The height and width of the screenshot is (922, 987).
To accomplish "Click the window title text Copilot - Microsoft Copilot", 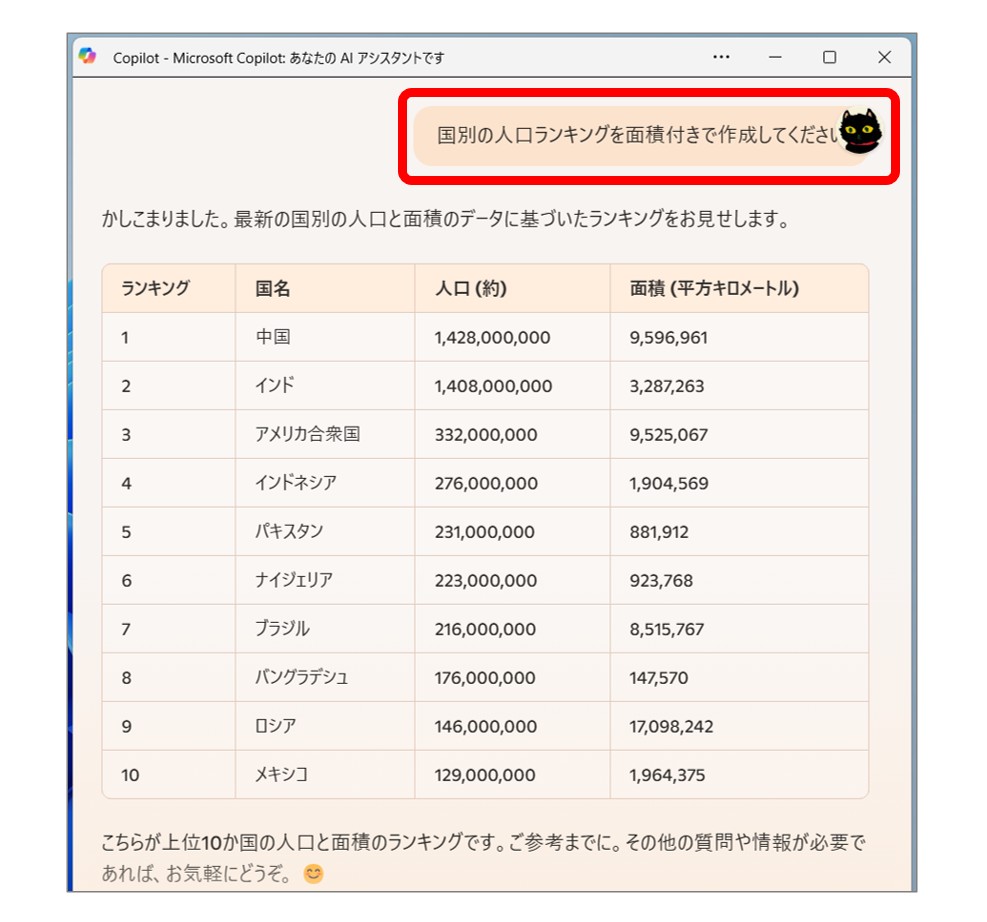I will coord(278,58).
